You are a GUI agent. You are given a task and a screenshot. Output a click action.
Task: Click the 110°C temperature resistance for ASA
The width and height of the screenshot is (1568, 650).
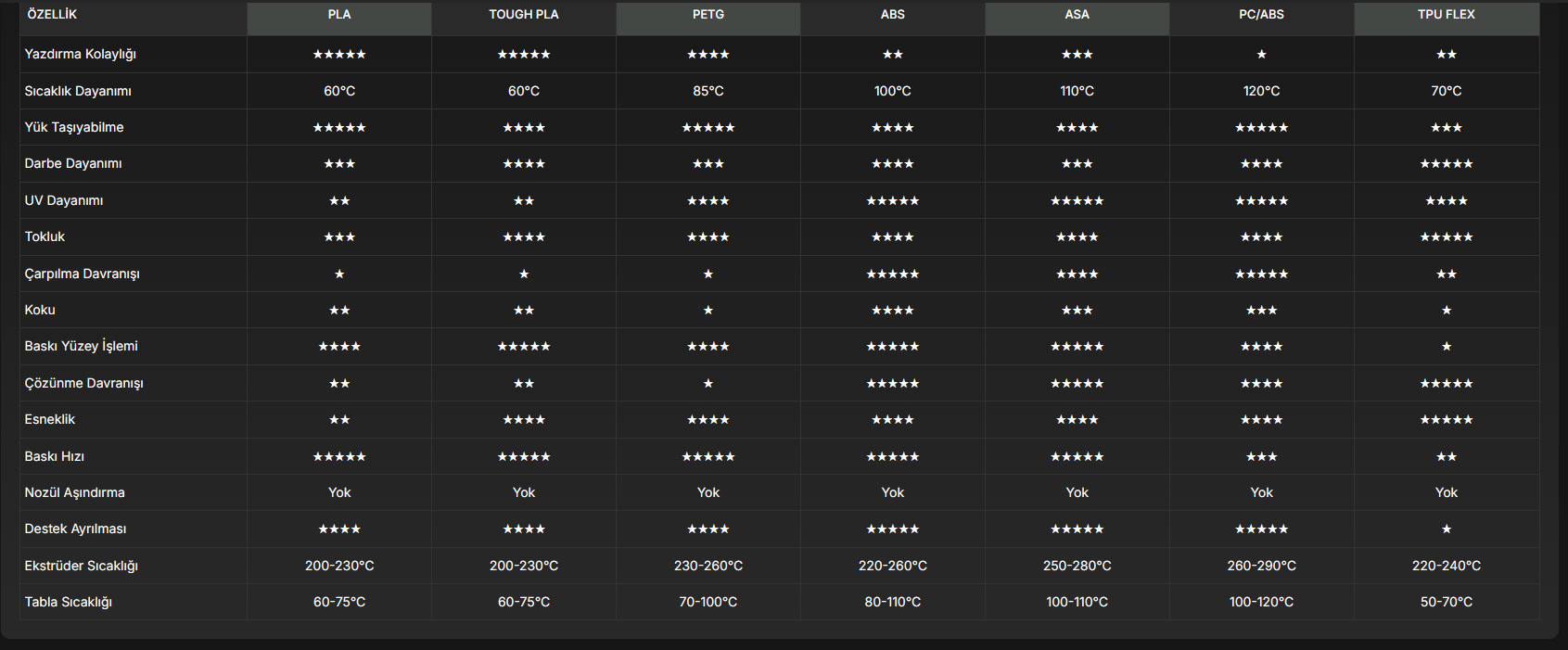1077,91
